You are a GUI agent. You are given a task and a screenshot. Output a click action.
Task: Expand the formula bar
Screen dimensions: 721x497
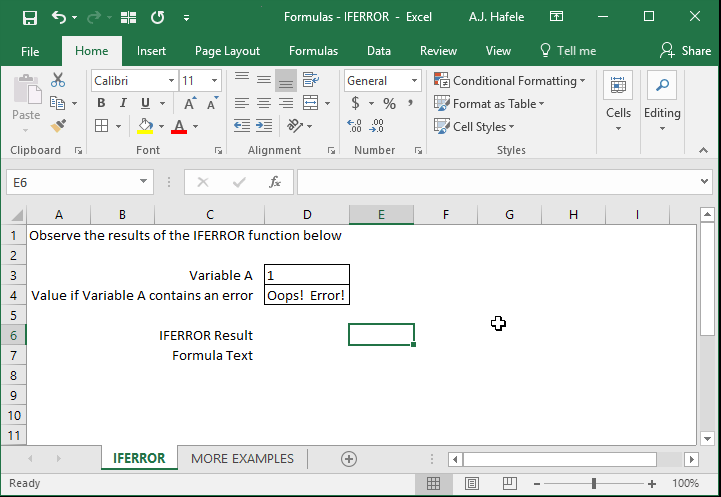[x=704, y=182]
